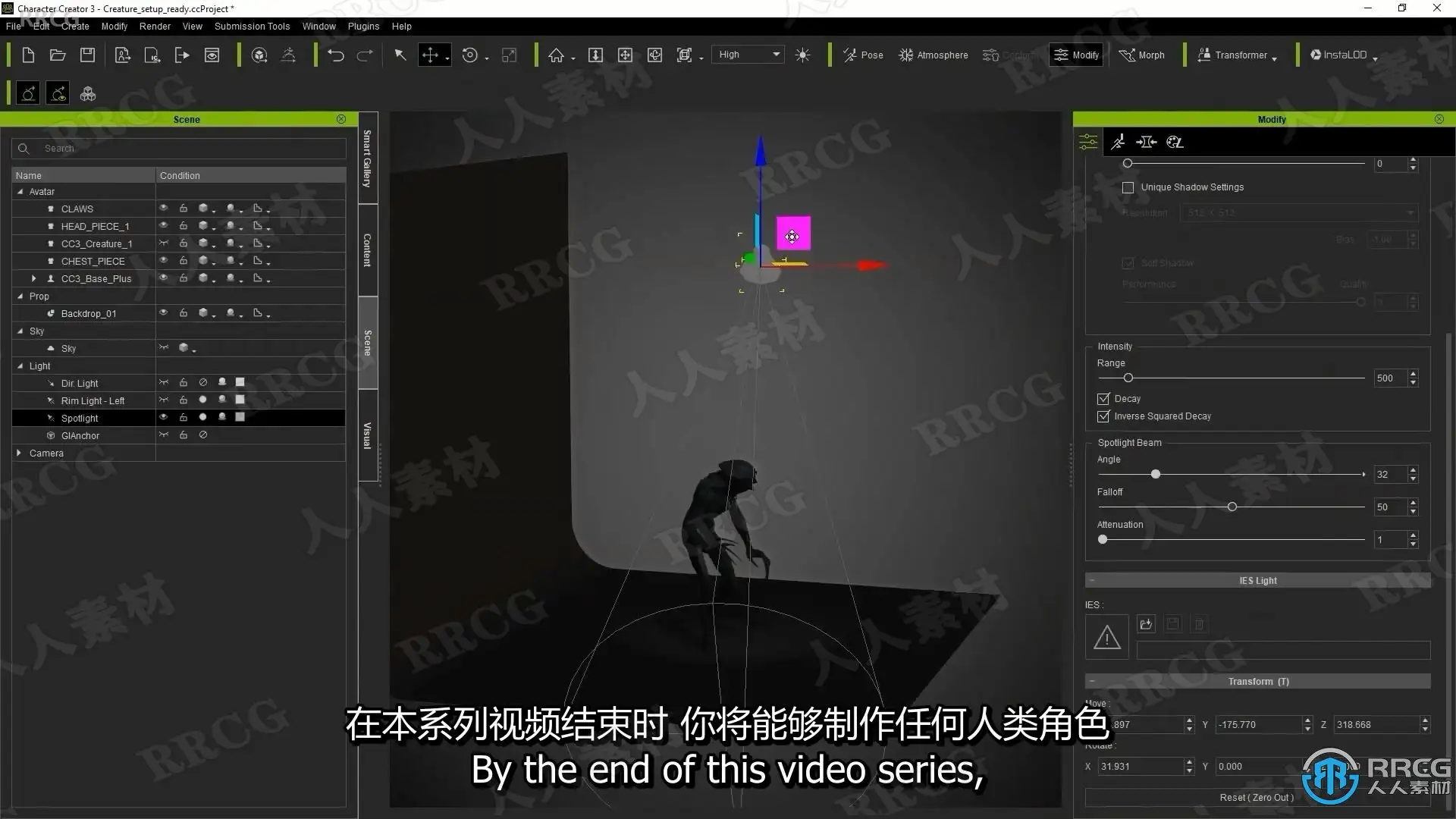Activate the Scale tool
This screenshot has height=819, width=1456.
510,55
